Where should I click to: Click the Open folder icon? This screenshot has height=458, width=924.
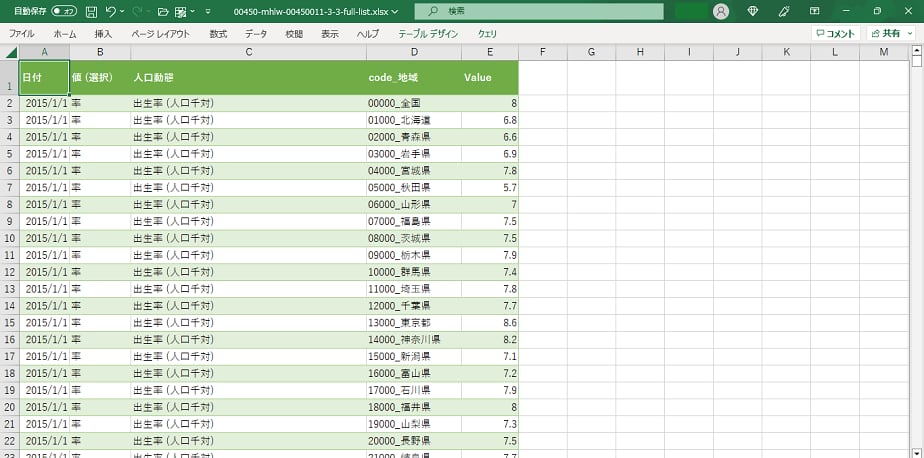tap(163, 11)
